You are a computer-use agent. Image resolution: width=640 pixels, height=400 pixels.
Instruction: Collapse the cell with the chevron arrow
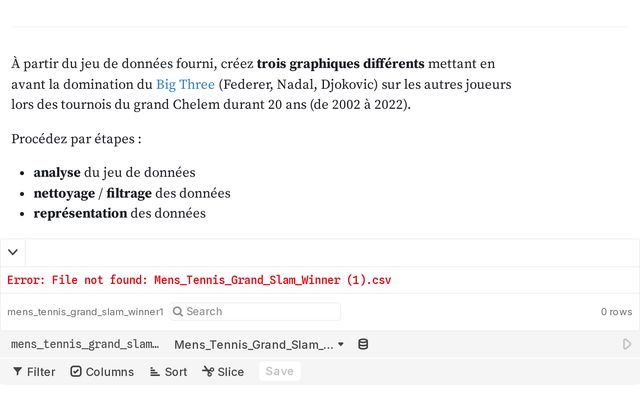[x=12, y=252]
